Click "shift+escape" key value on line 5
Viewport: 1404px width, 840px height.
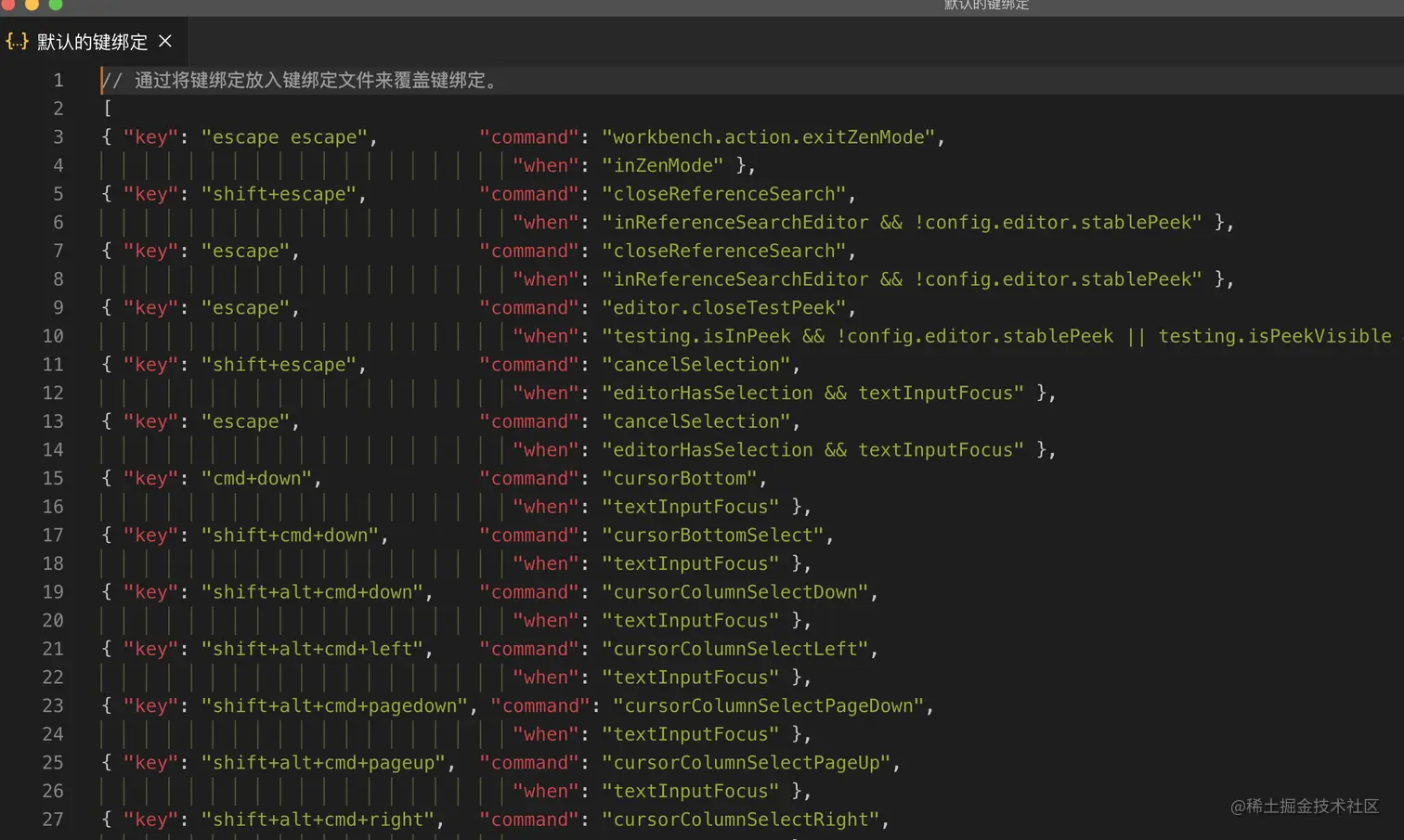coord(279,194)
